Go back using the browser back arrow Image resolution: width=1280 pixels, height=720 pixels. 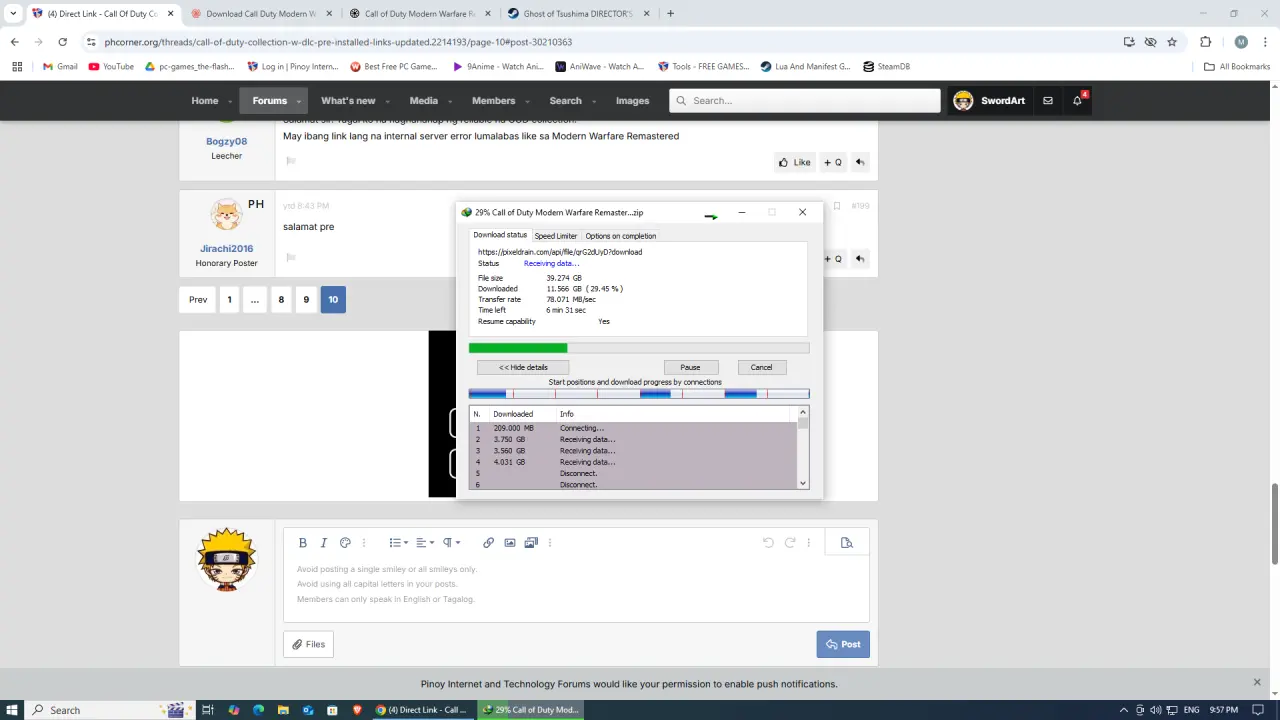click(x=14, y=42)
